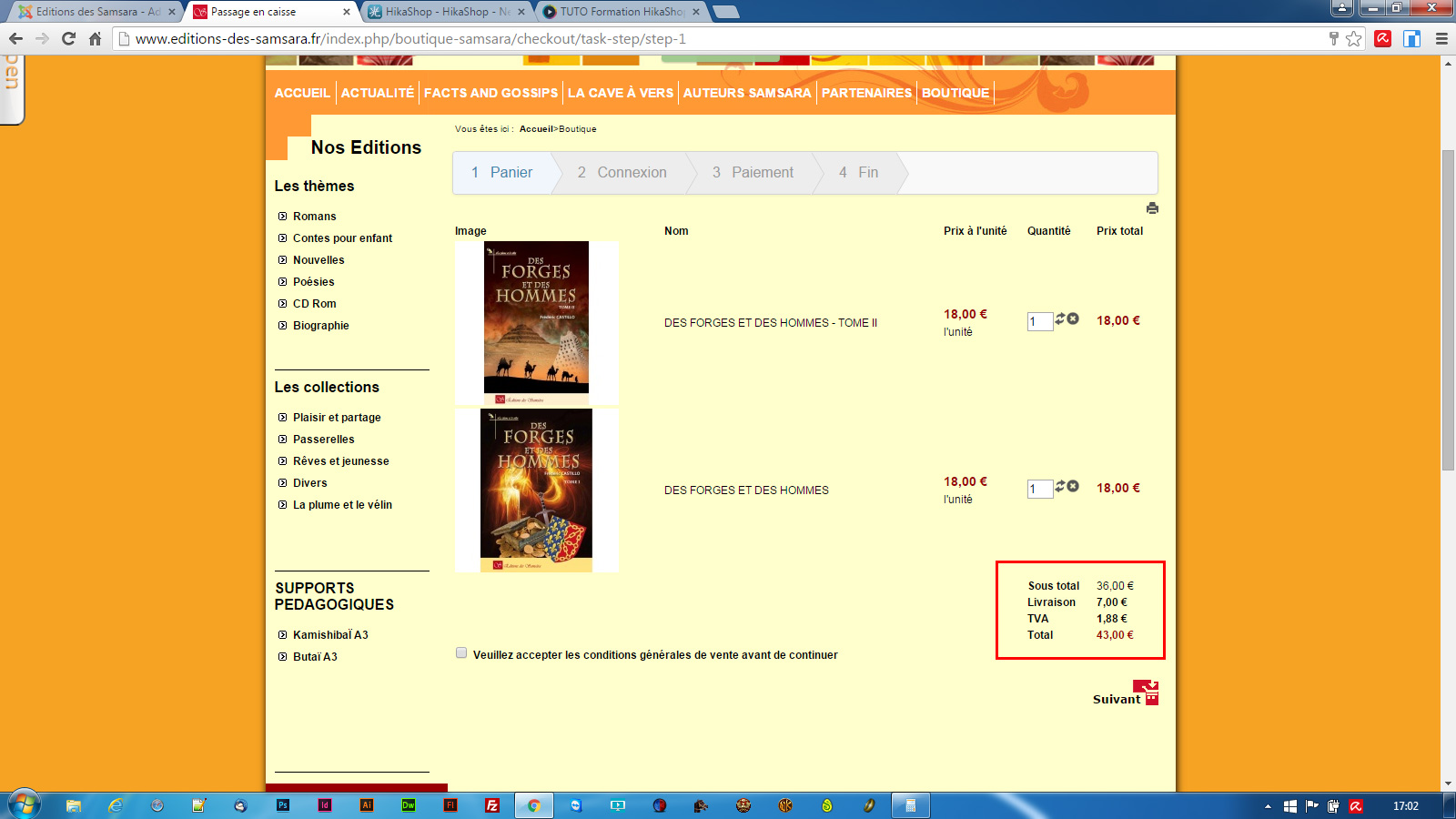Click the Accueil breadcrumb link
The image size is (1456, 819).
coord(536,129)
